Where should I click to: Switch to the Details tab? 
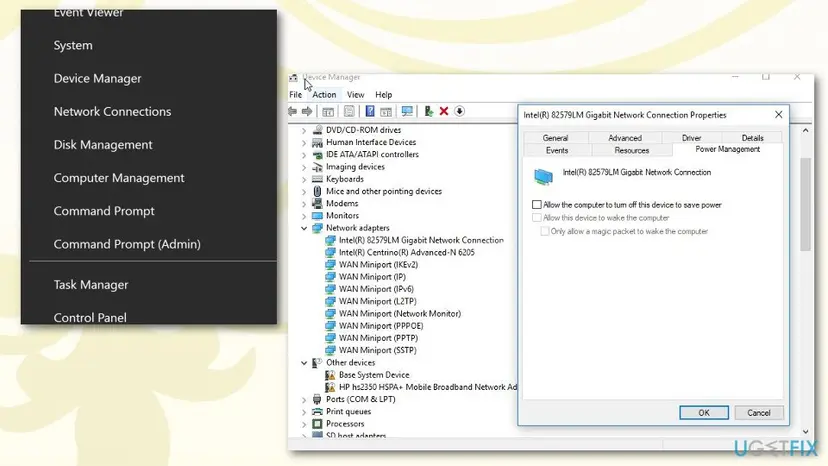[752, 137]
